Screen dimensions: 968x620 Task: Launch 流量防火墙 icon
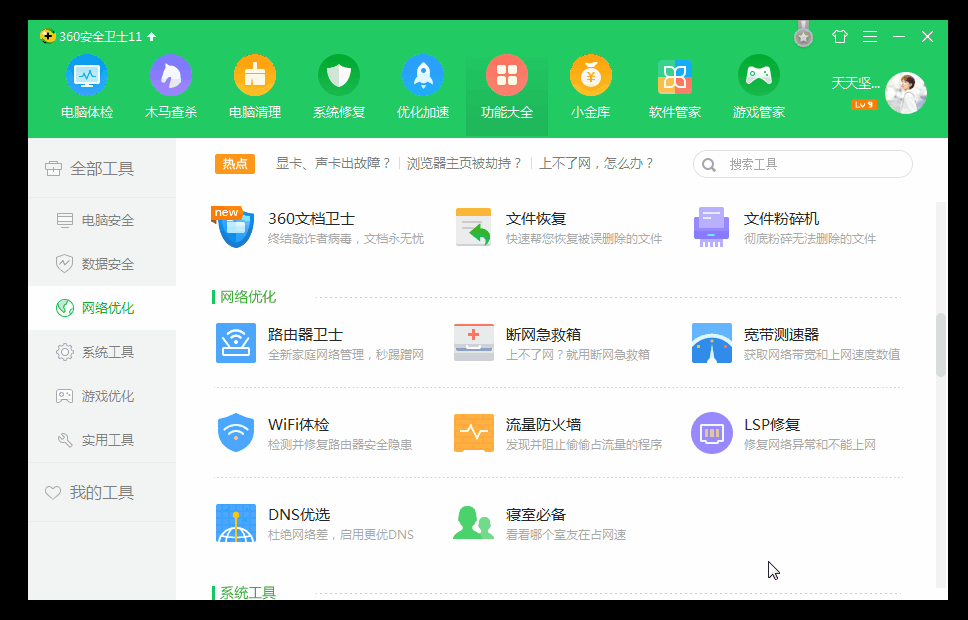pyautogui.click(x=474, y=433)
